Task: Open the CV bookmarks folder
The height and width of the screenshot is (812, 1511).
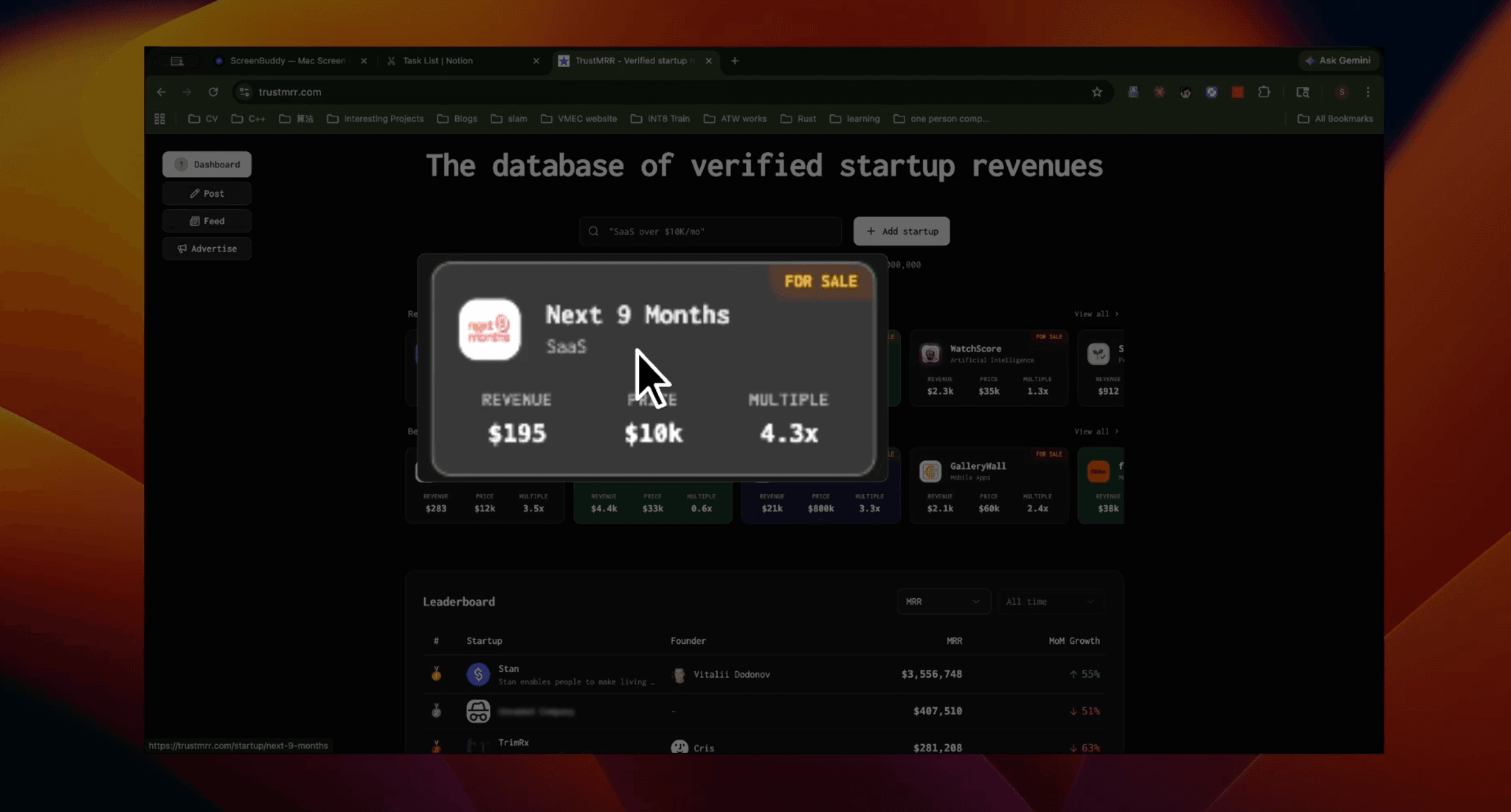Action: (x=203, y=119)
